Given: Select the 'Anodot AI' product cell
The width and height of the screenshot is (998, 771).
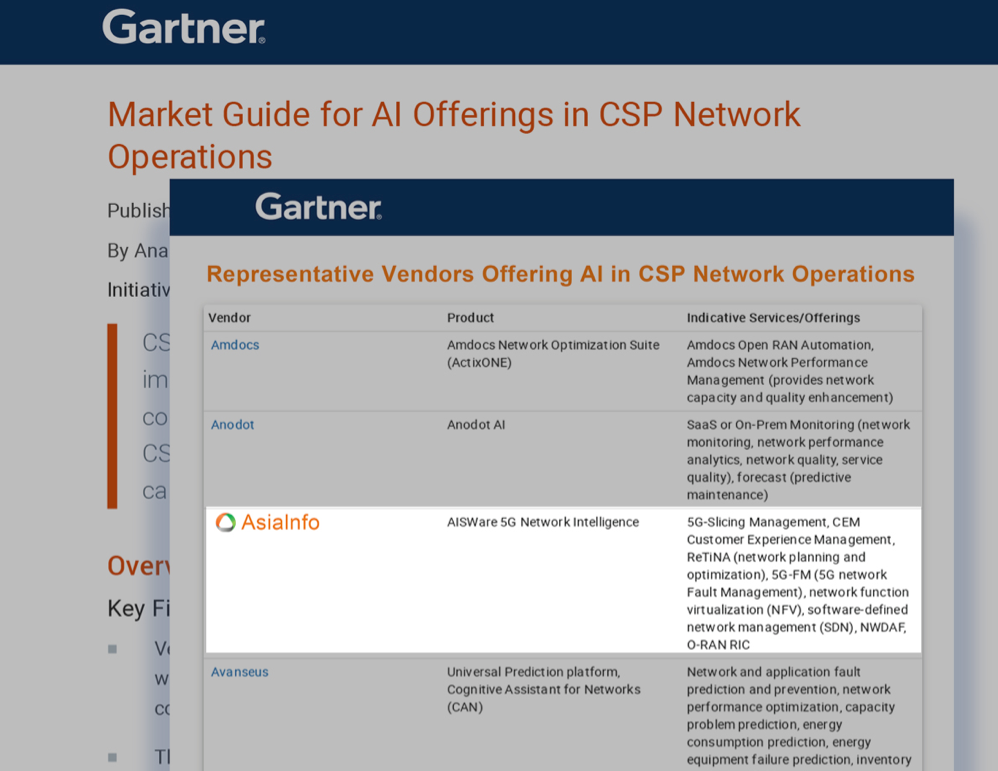Looking at the screenshot, I should coord(475,425).
